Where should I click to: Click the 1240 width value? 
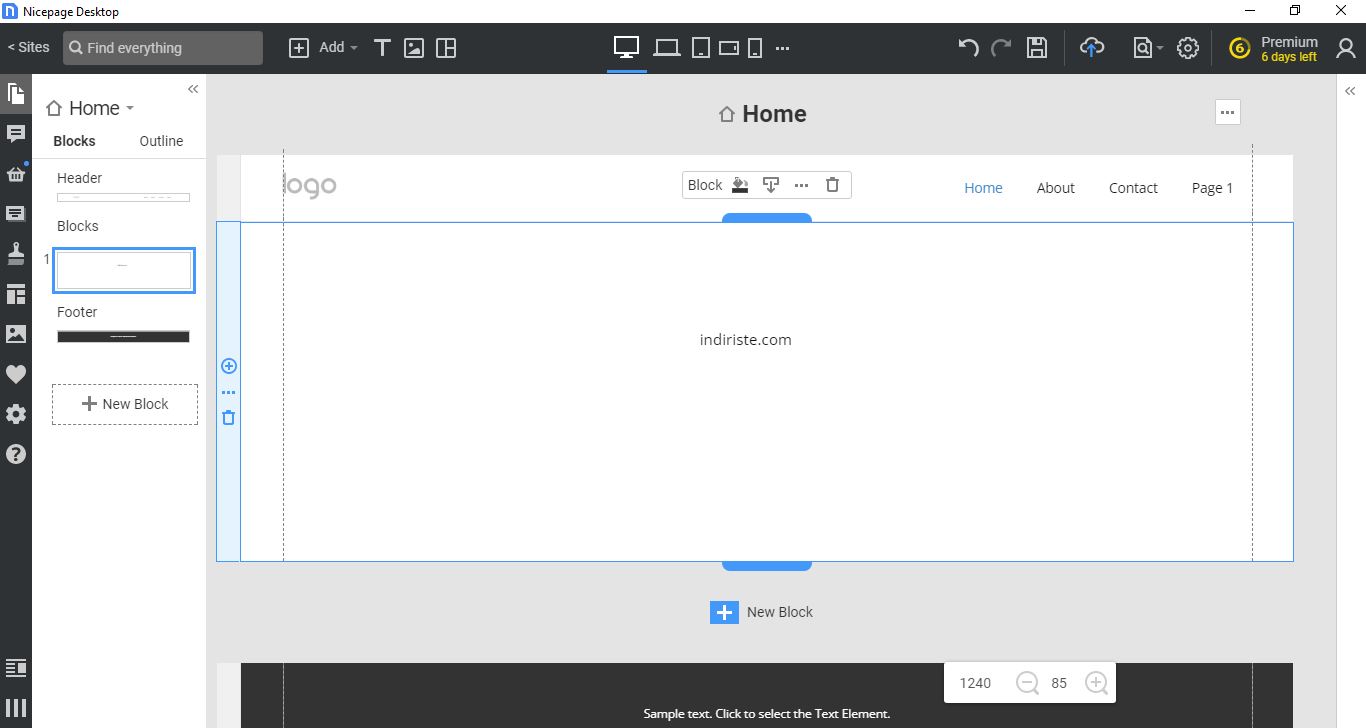[x=975, y=683]
